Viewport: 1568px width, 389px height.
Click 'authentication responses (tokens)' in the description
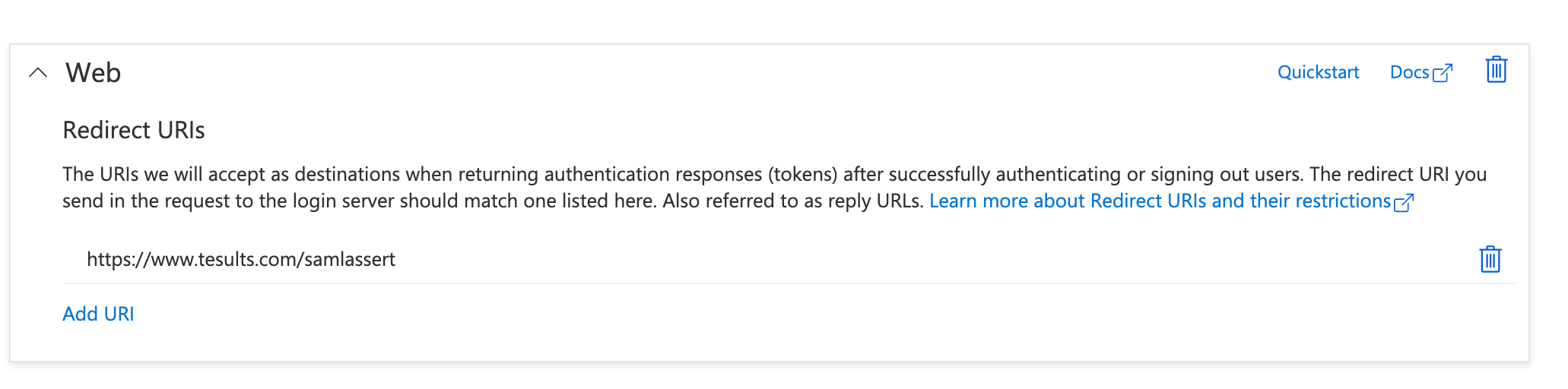(x=690, y=174)
